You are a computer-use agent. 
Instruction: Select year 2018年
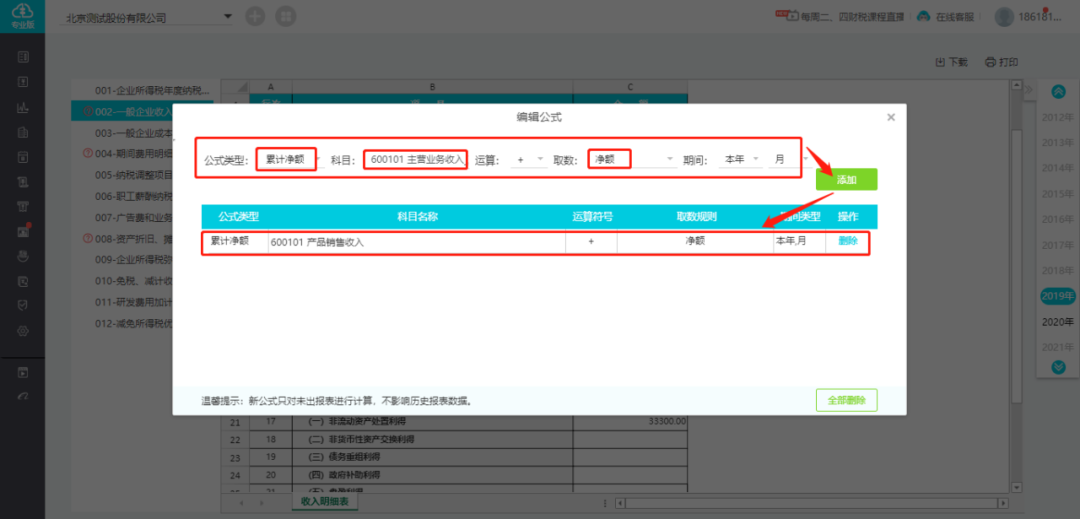(1058, 271)
